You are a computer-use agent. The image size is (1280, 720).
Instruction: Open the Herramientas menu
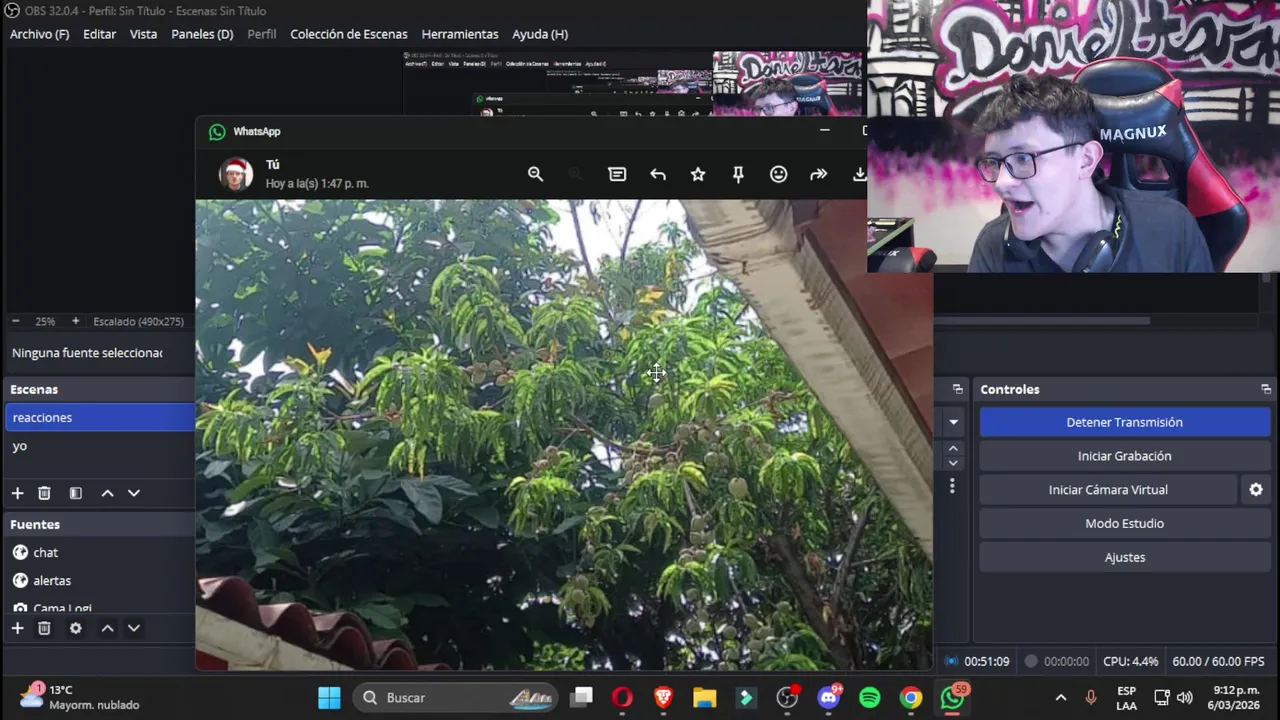click(460, 34)
